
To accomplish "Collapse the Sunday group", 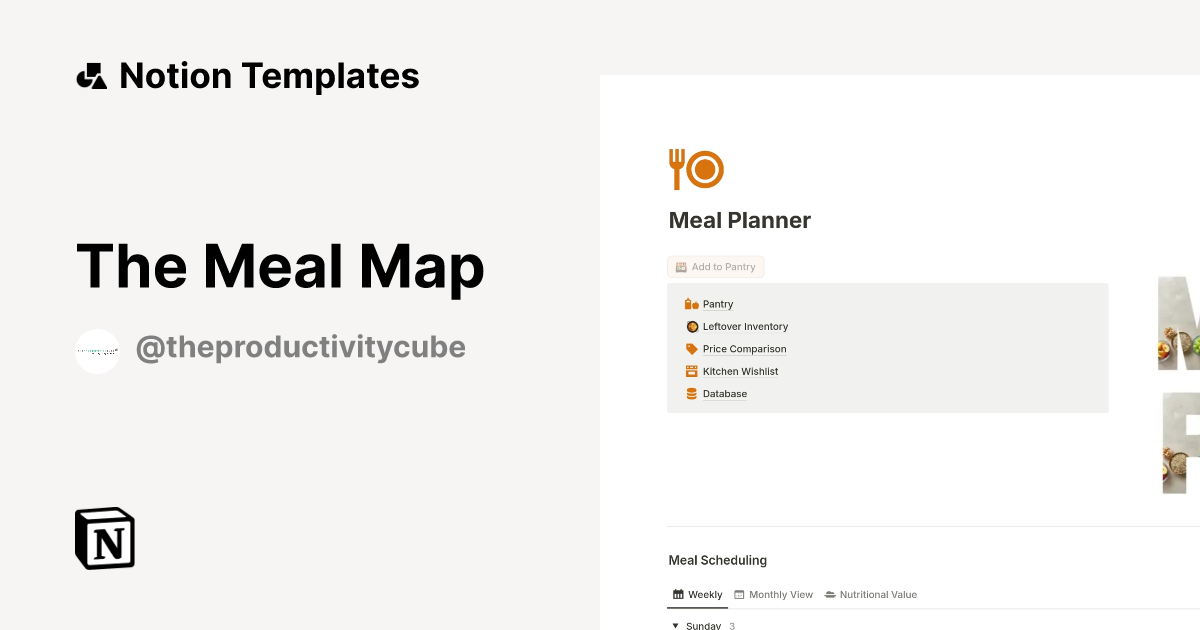I will point(675,625).
